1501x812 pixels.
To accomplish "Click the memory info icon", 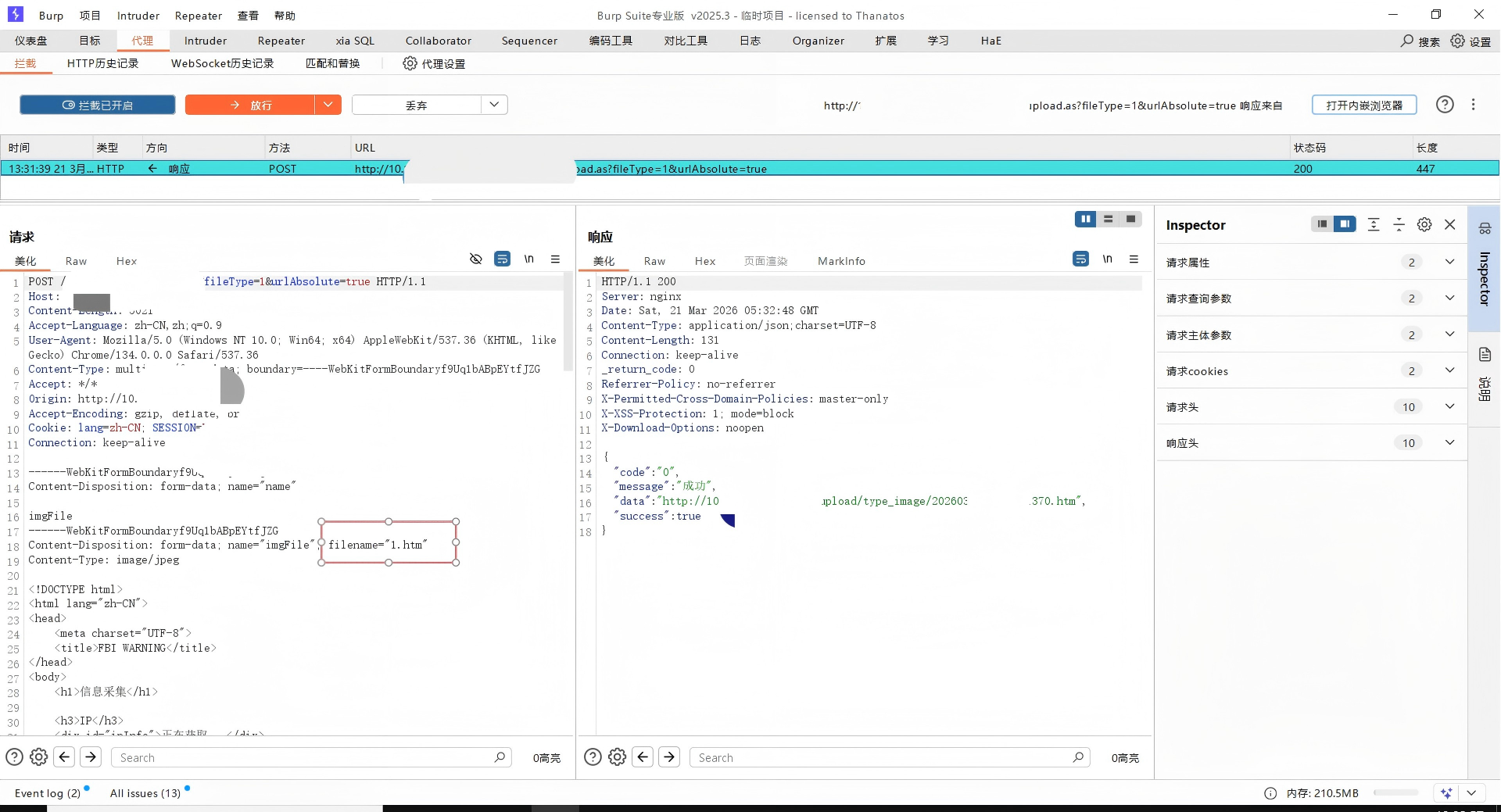I will tap(1270, 793).
